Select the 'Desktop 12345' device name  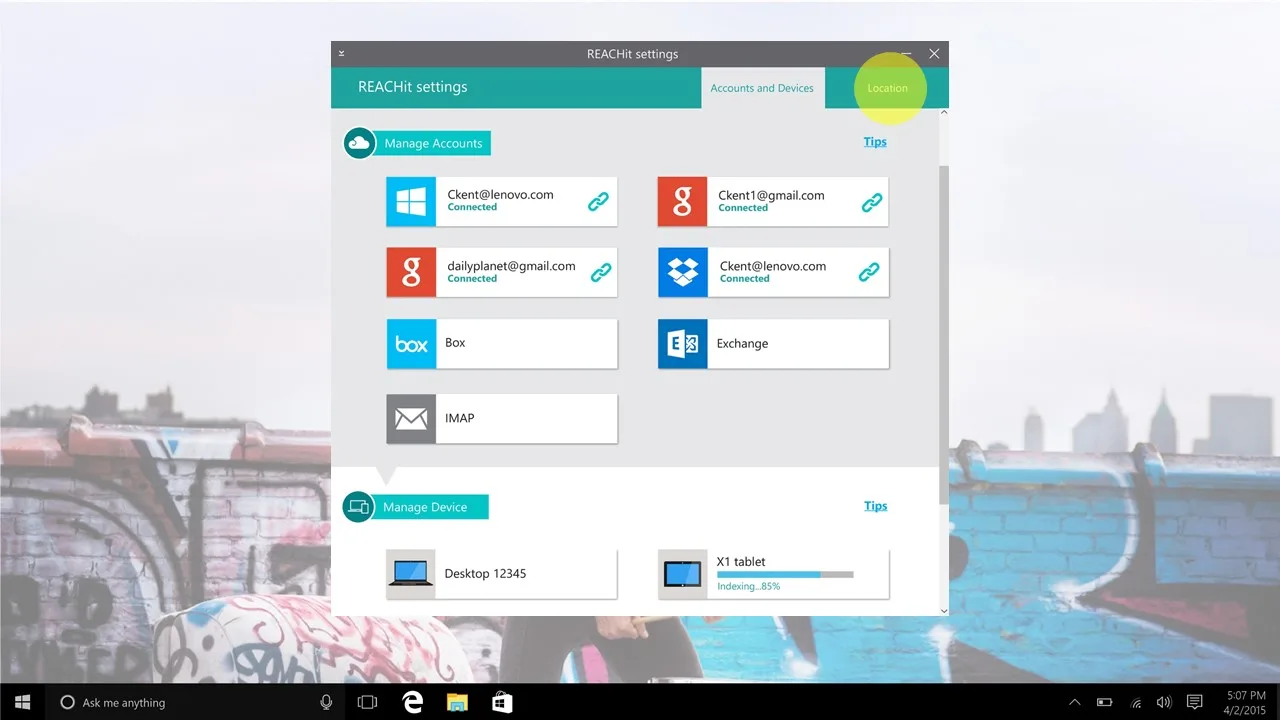coord(485,573)
